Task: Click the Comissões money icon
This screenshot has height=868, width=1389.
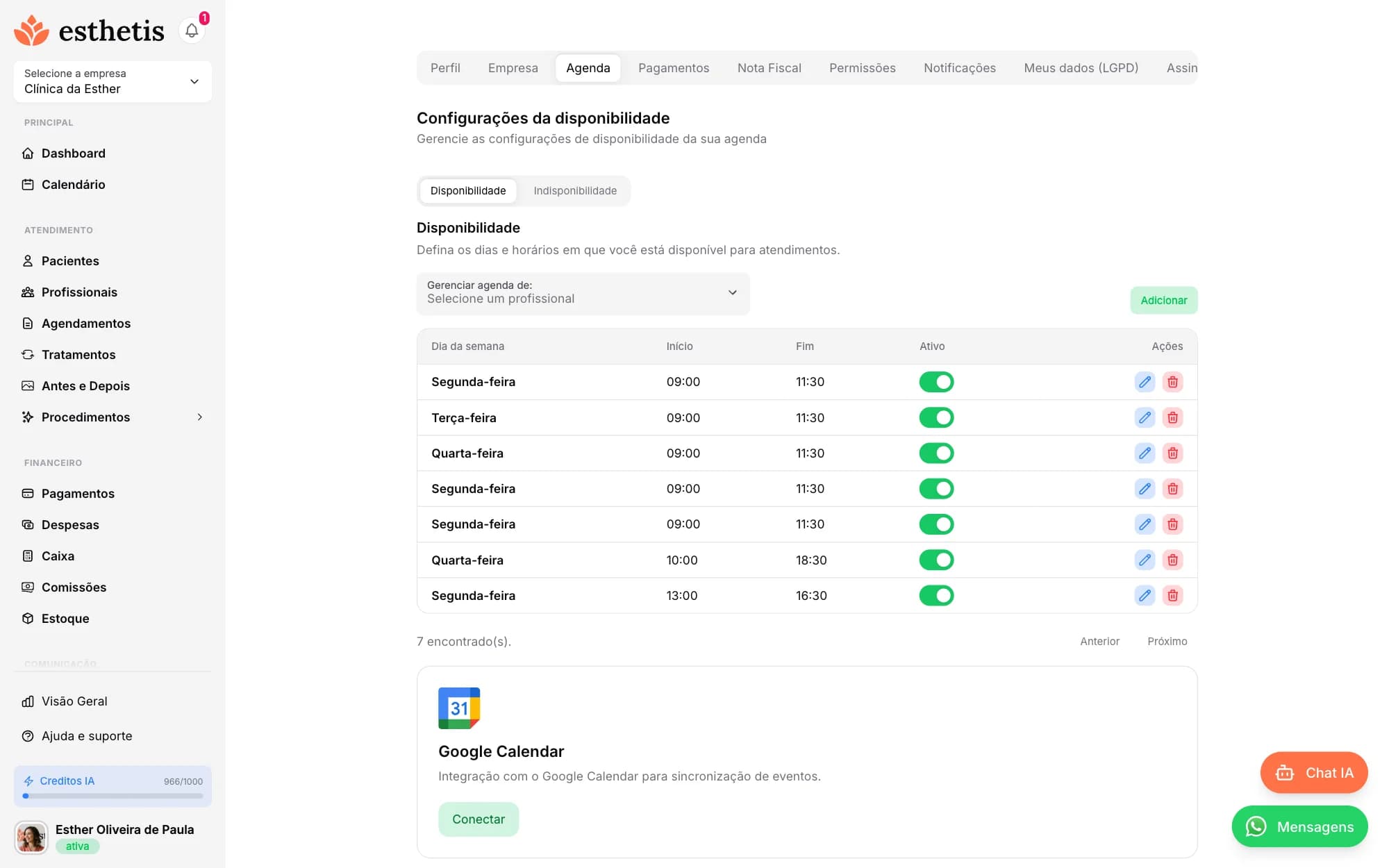Action: (28, 587)
